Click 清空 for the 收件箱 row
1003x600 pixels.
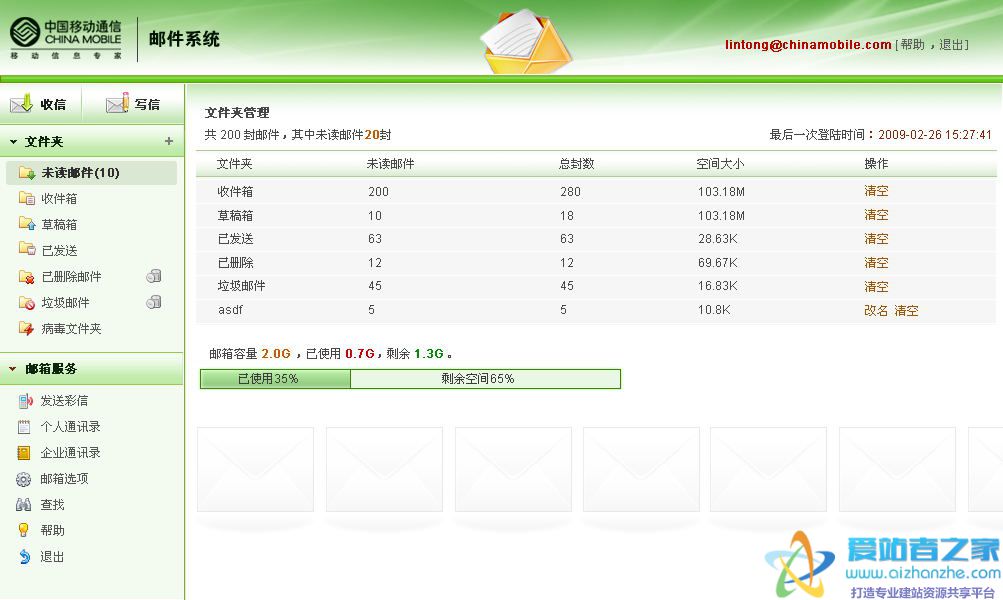pyautogui.click(x=876, y=191)
